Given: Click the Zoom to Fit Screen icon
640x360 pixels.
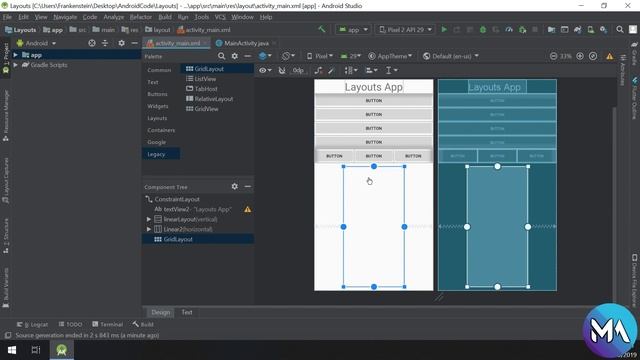Looking at the screenshot, I should tap(593, 56).
